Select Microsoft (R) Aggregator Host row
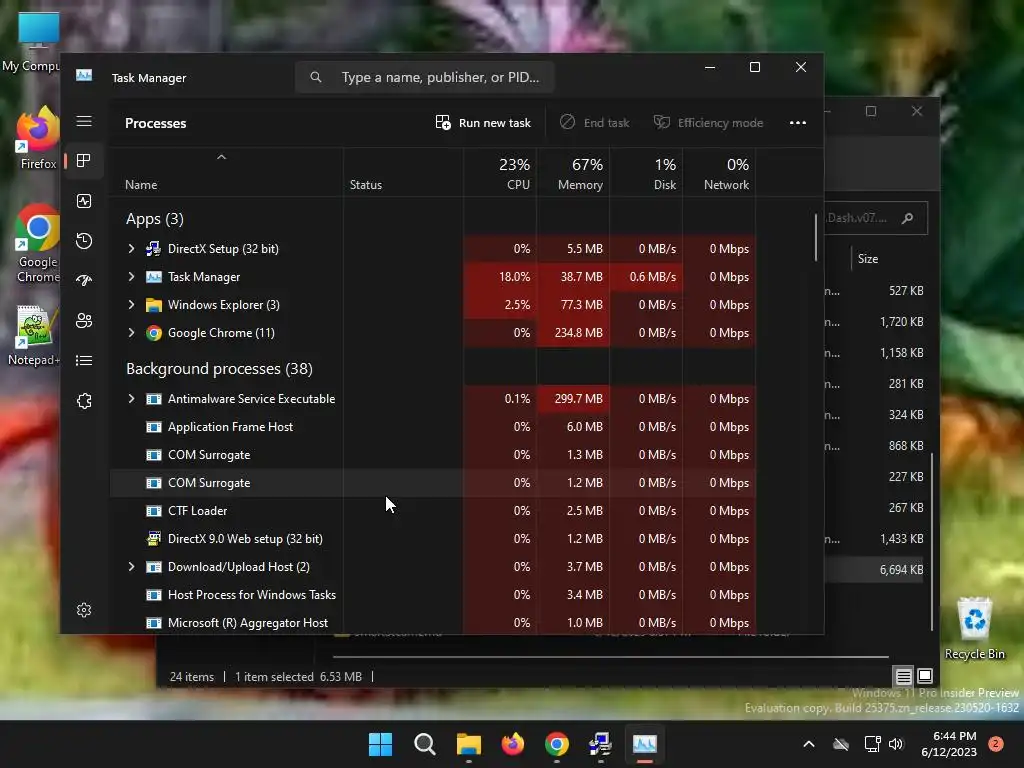 pos(433,622)
